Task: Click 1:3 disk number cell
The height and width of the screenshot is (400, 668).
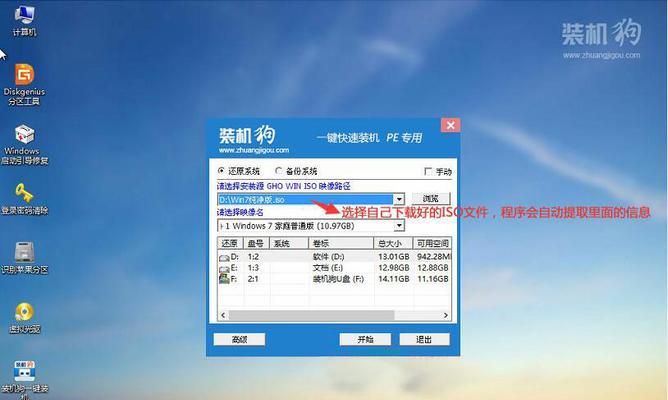Action: [253, 268]
